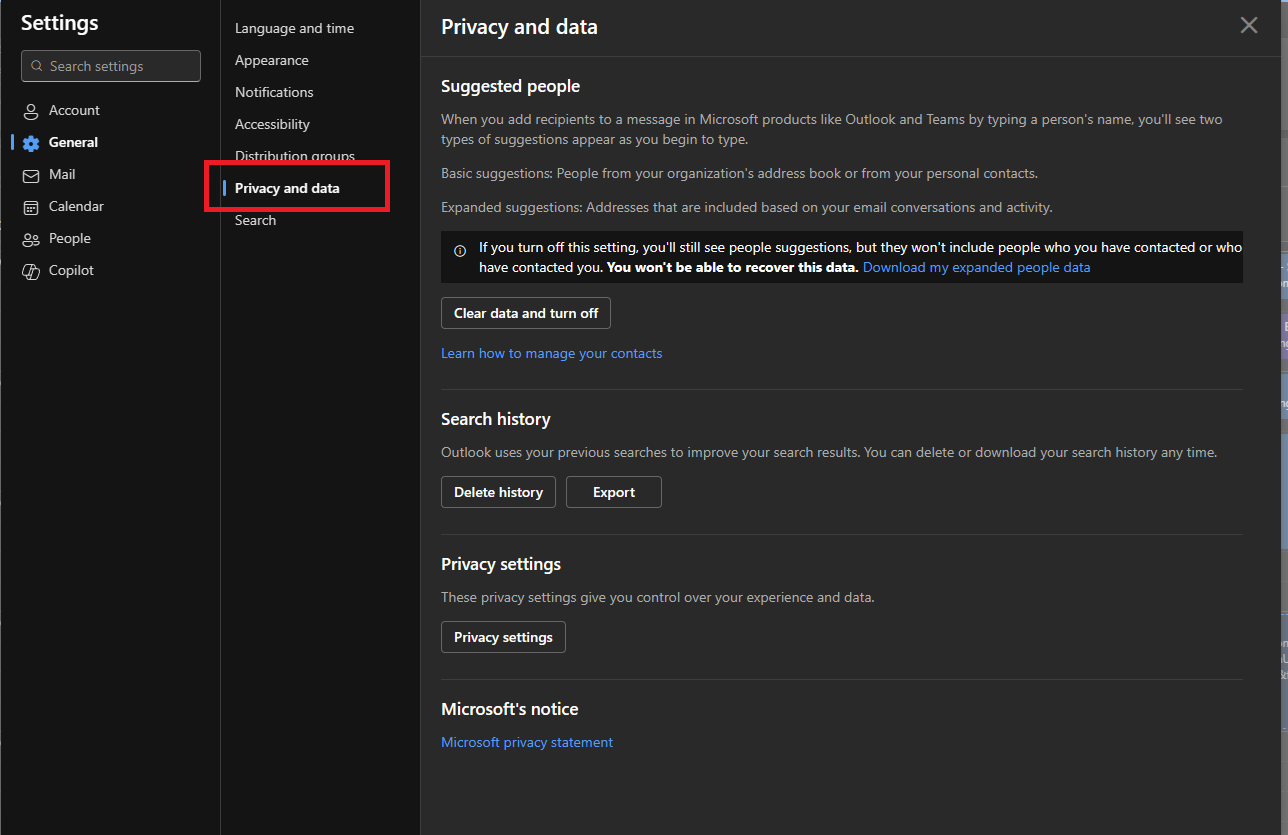Open the Search section under General
This screenshot has height=835, width=1288.
click(x=255, y=220)
